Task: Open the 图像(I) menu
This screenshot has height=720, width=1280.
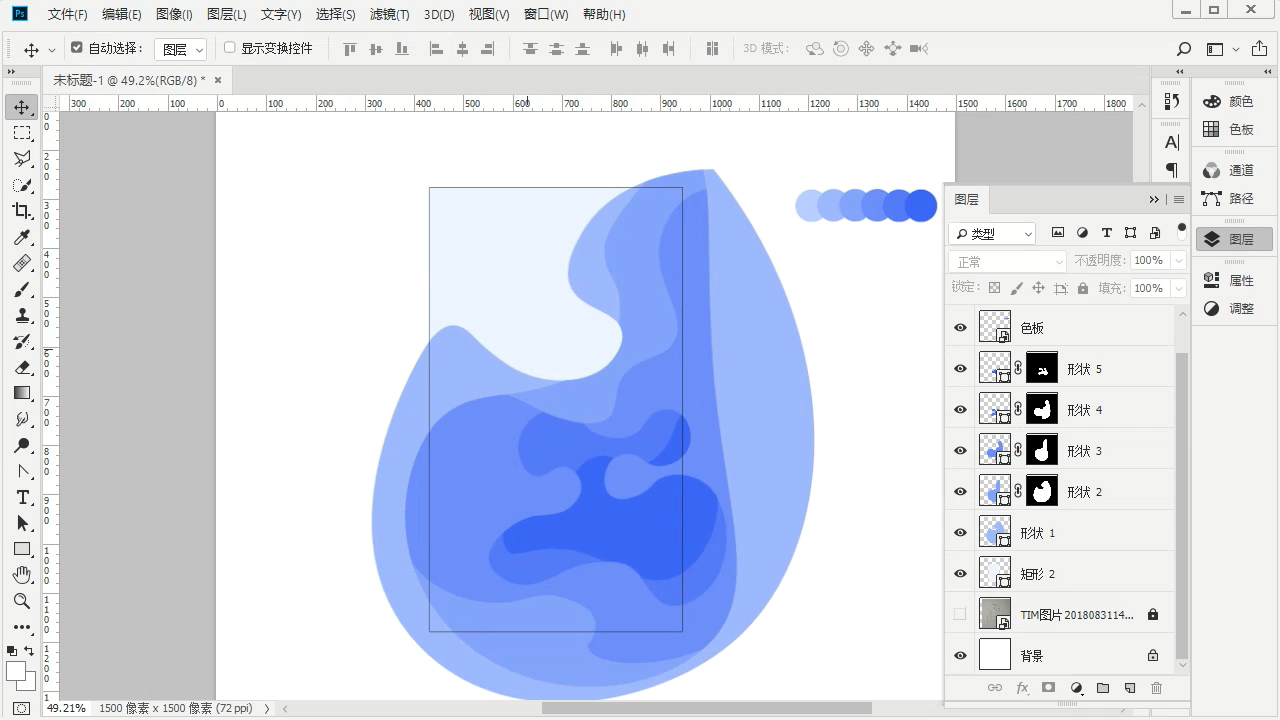Action: (174, 15)
